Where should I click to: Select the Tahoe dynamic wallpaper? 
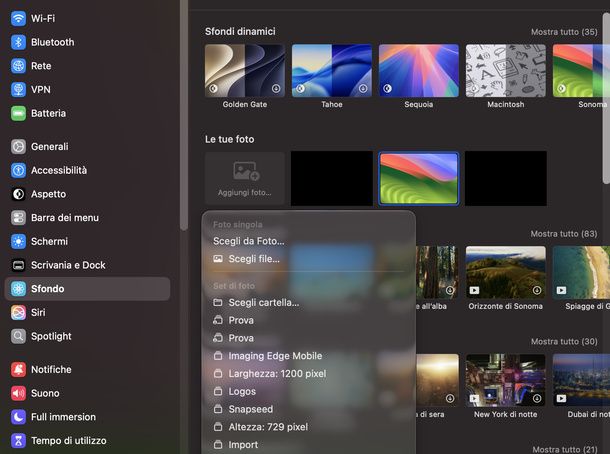[332, 70]
